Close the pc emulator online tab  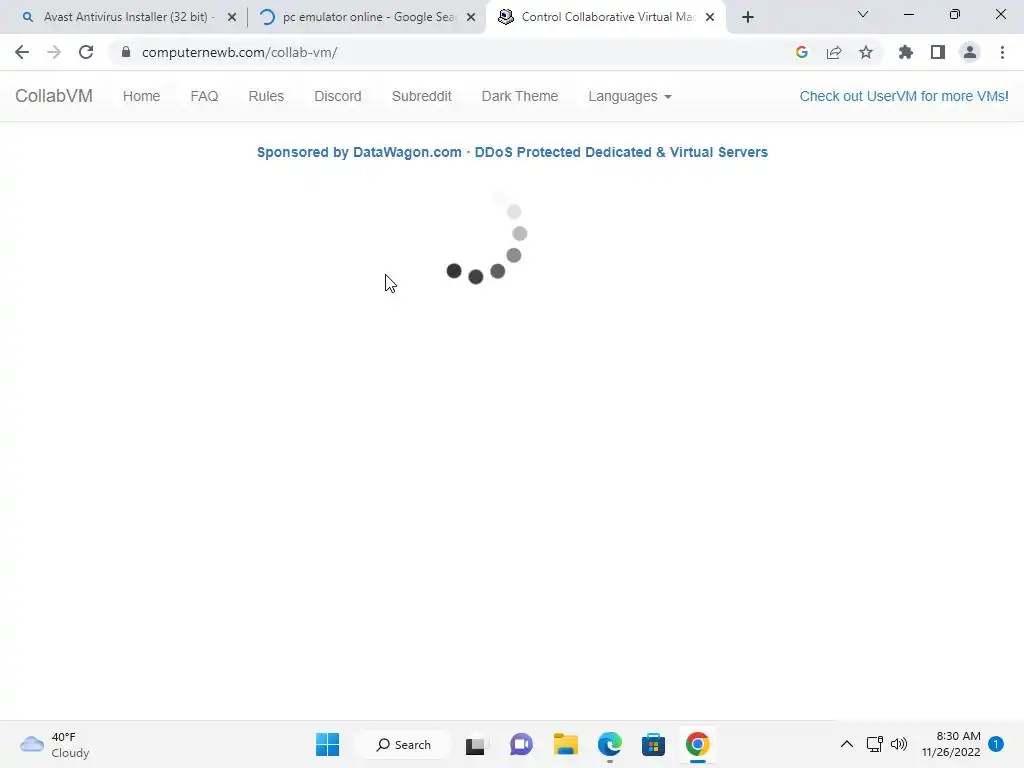(x=471, y=18)
